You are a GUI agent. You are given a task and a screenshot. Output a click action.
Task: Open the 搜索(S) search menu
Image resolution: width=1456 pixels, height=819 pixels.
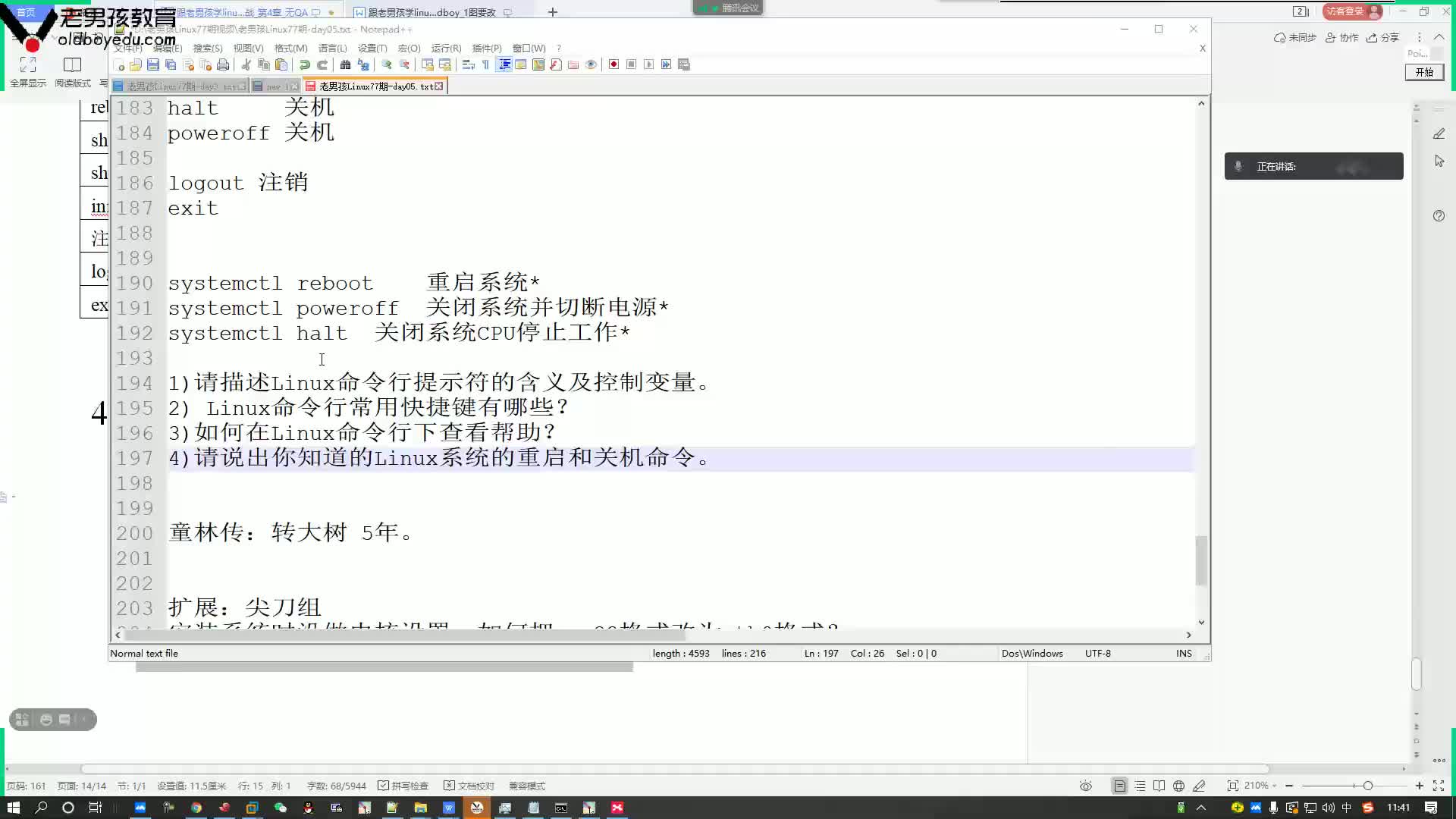click(208, 48)
